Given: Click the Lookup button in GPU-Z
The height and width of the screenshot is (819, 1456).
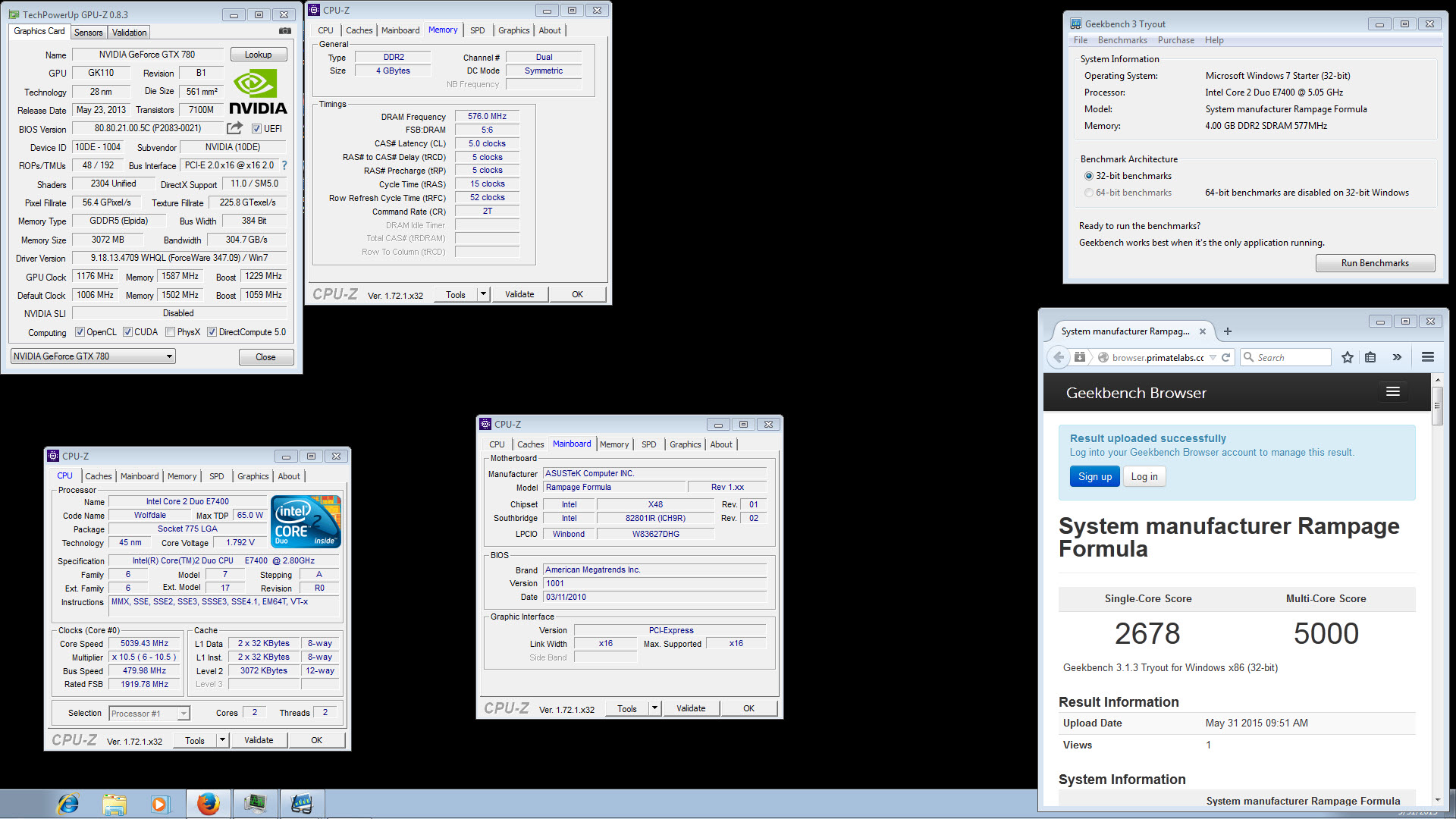Looking at the screenshot, I should tap(258, 55).
